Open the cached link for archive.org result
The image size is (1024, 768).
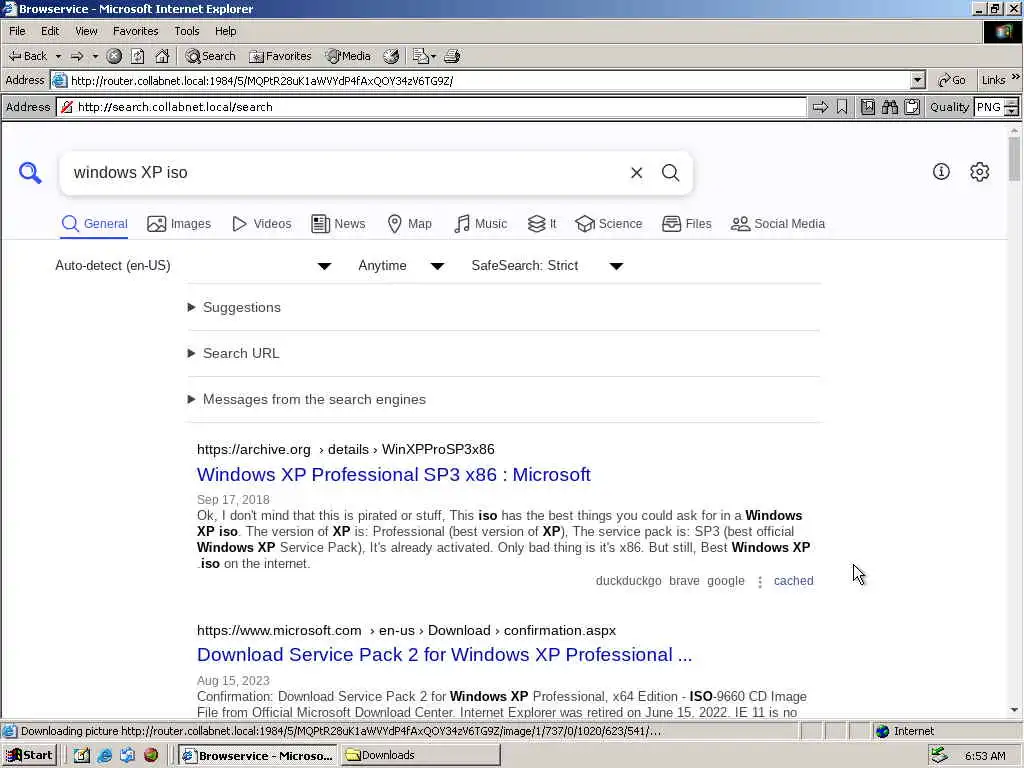[x=793, y=581]
